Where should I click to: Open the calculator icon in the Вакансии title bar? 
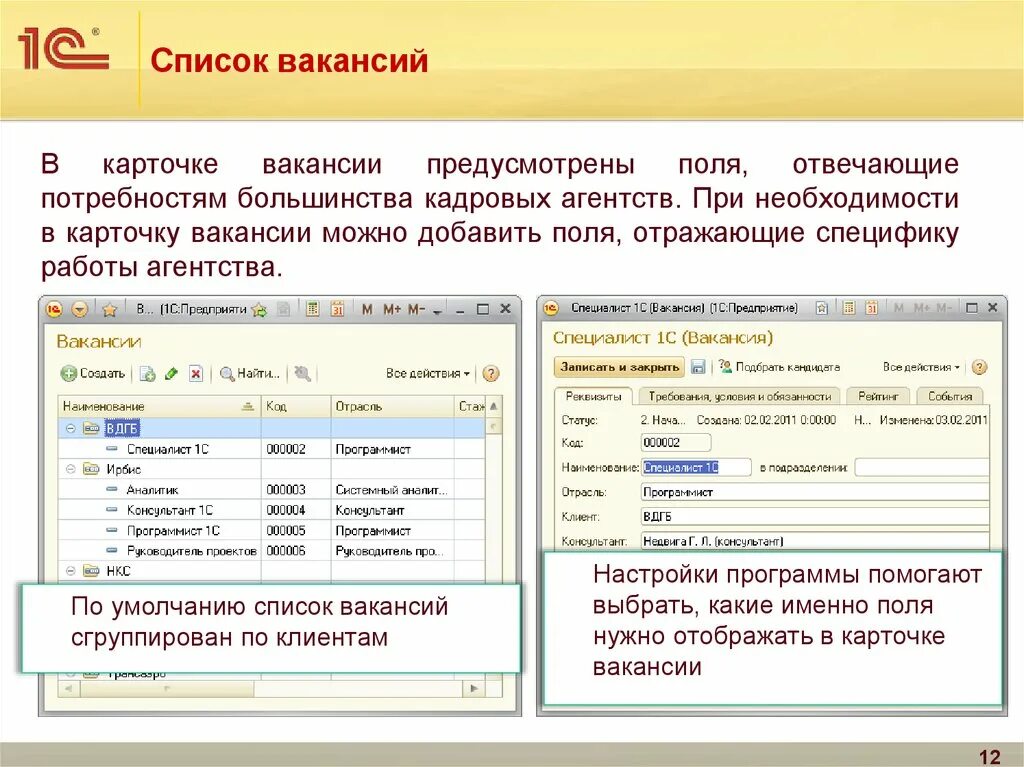(x=313, y=309)
